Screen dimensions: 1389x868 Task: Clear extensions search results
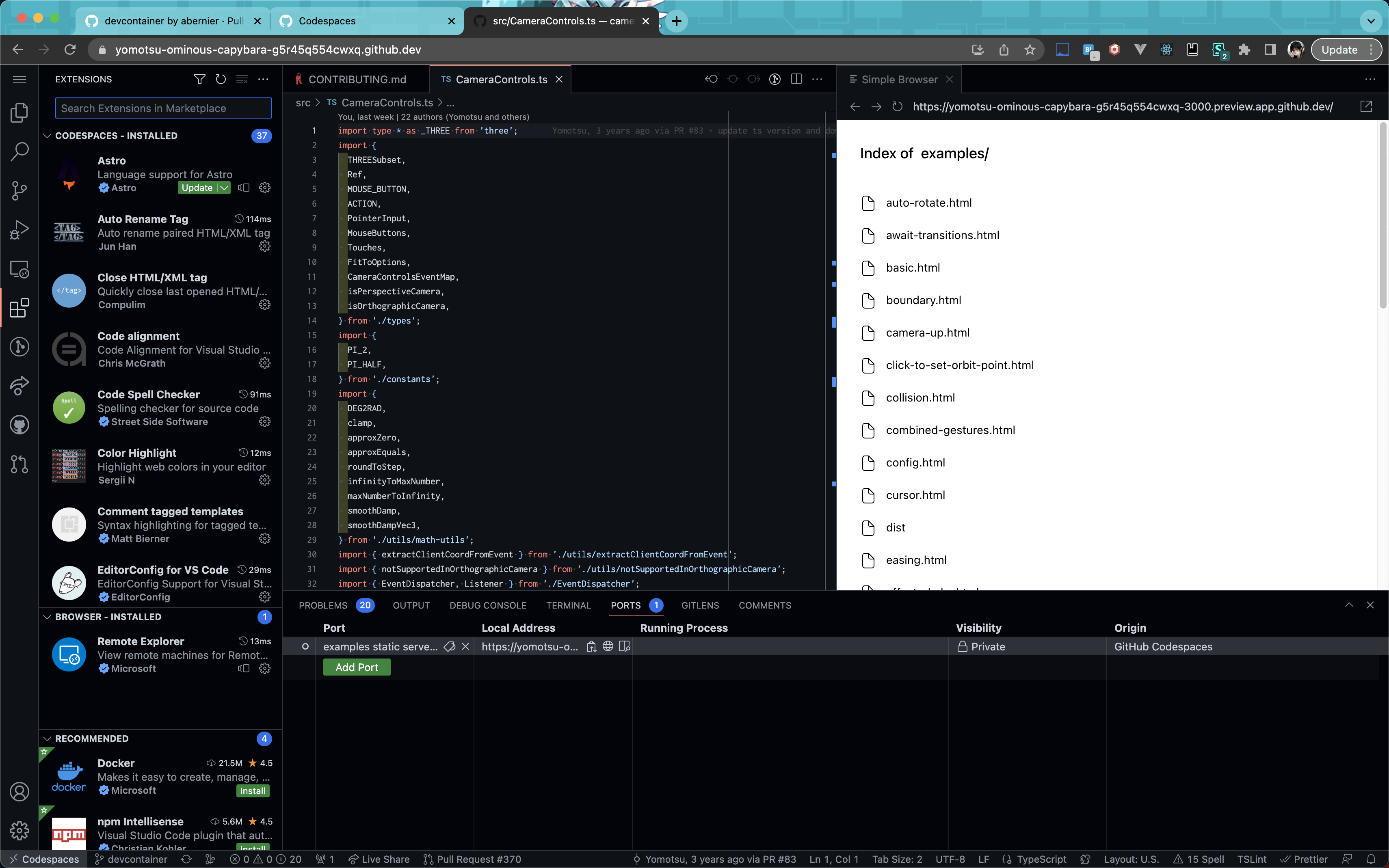tap(242, 79)
